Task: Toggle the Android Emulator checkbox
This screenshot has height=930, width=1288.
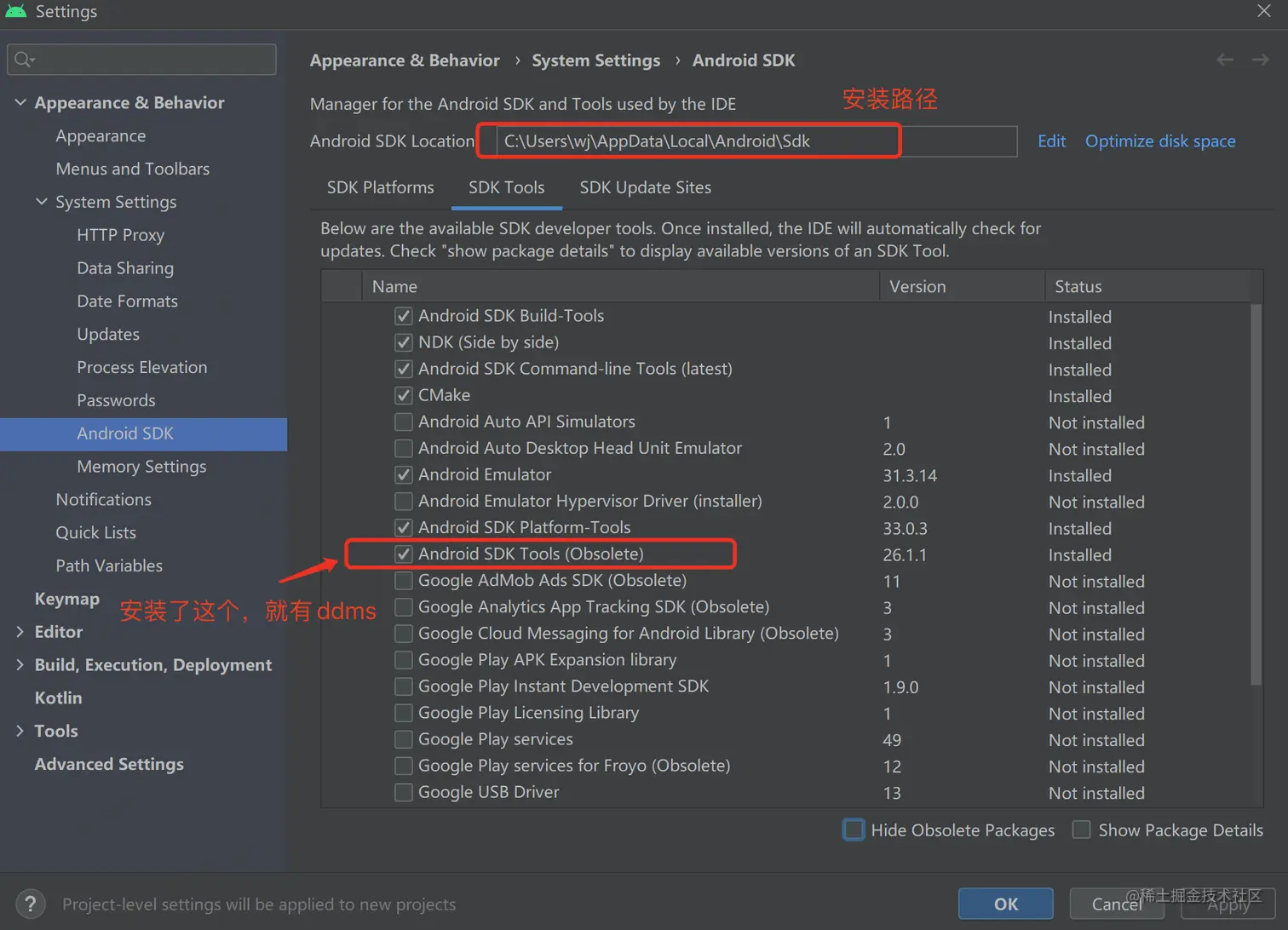Action: click(x=404, y=474)
